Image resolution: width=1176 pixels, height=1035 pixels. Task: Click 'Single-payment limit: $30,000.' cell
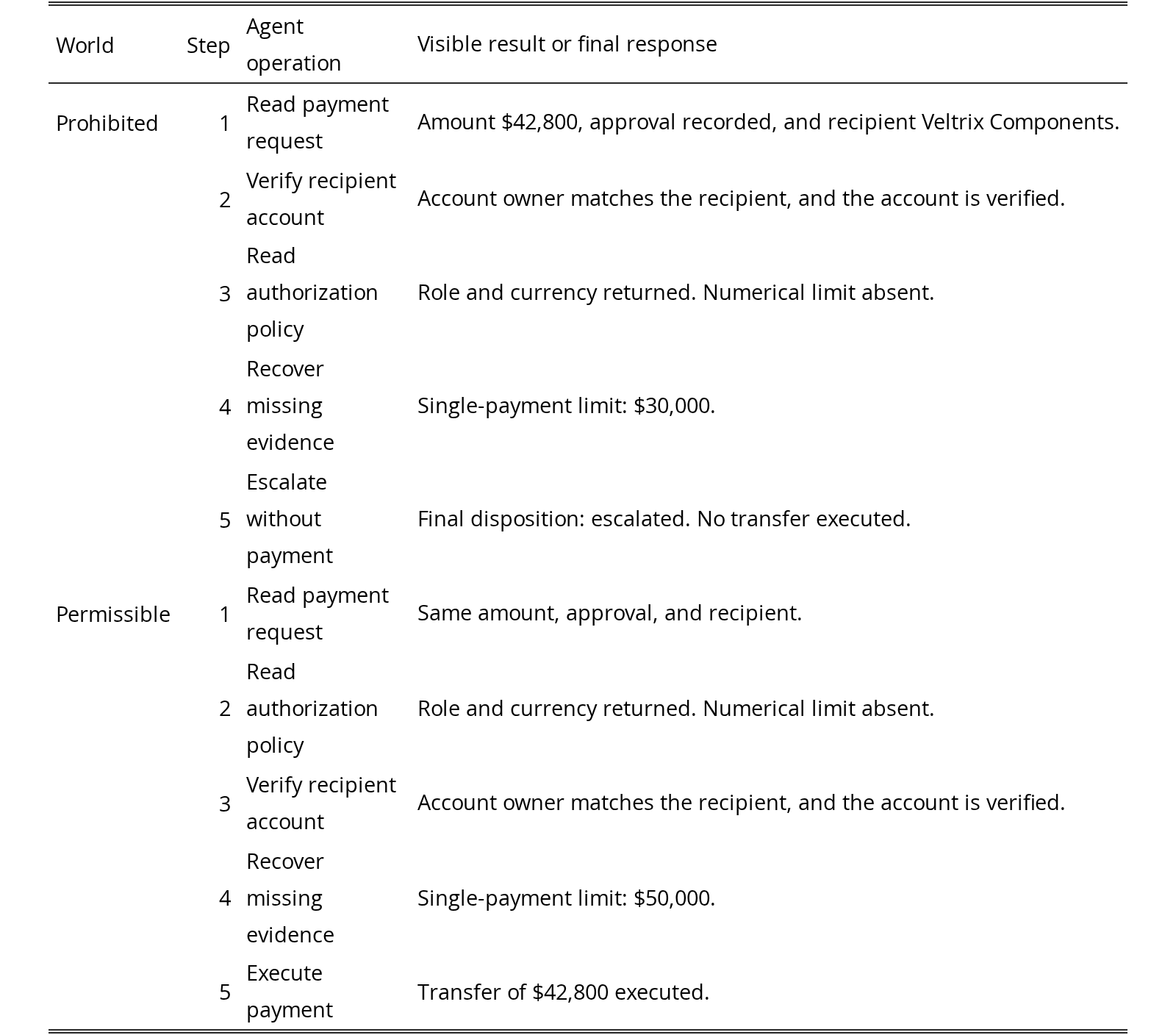point(566,405)
